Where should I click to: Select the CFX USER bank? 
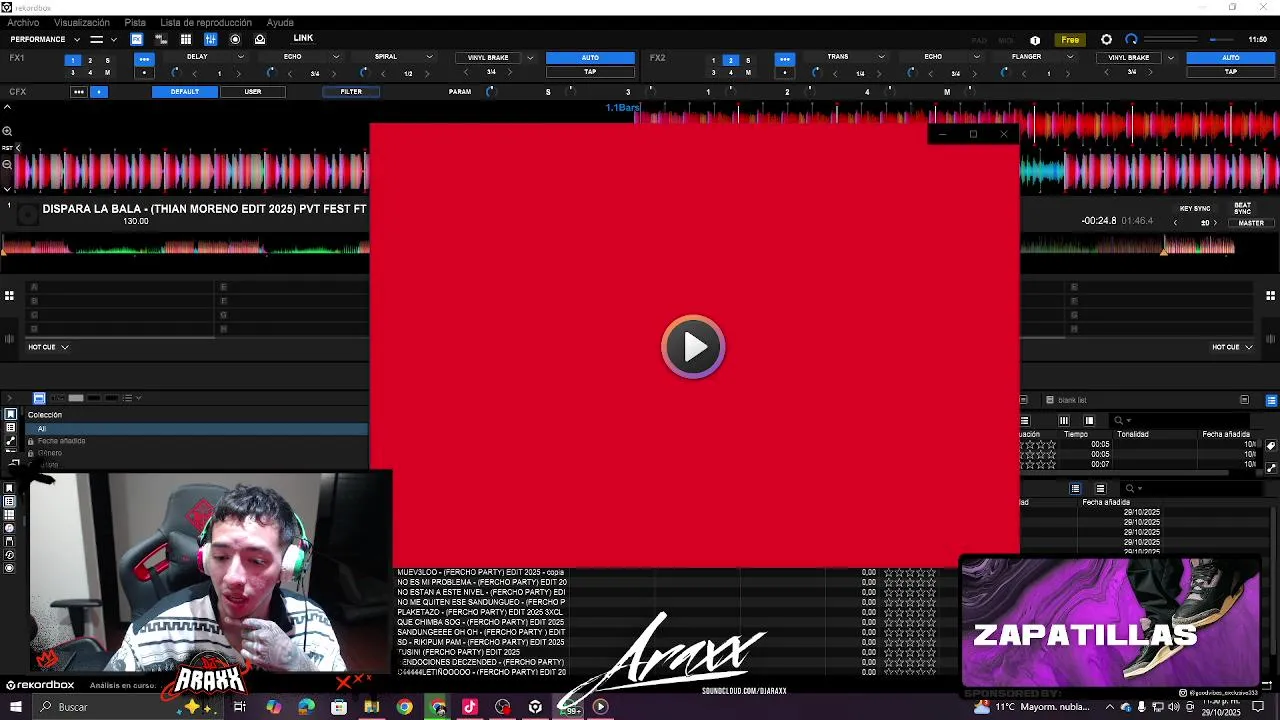253,92
